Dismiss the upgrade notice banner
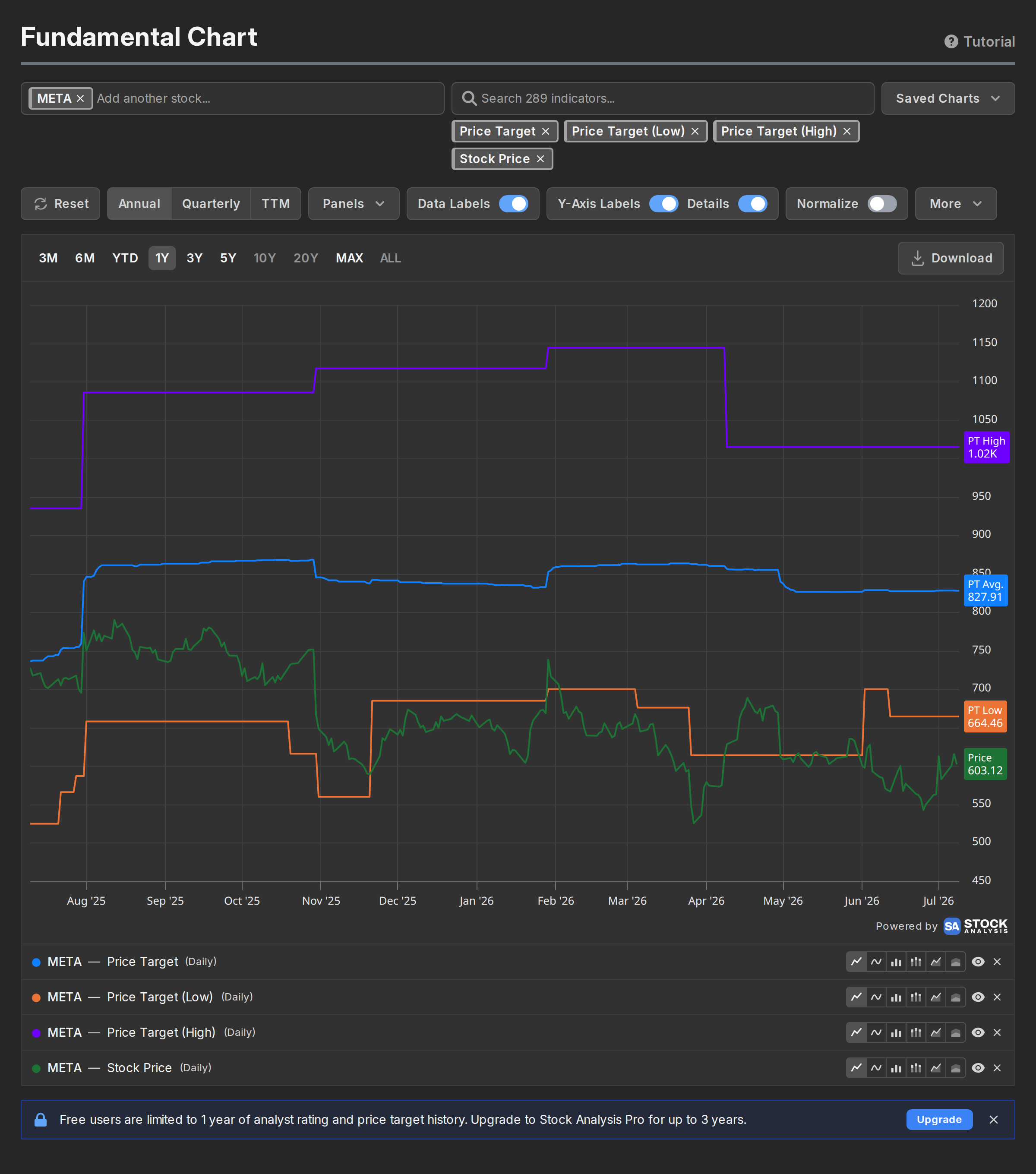The width and height of the screenshot is (1036, 1174). click(x=994, y=1120)
